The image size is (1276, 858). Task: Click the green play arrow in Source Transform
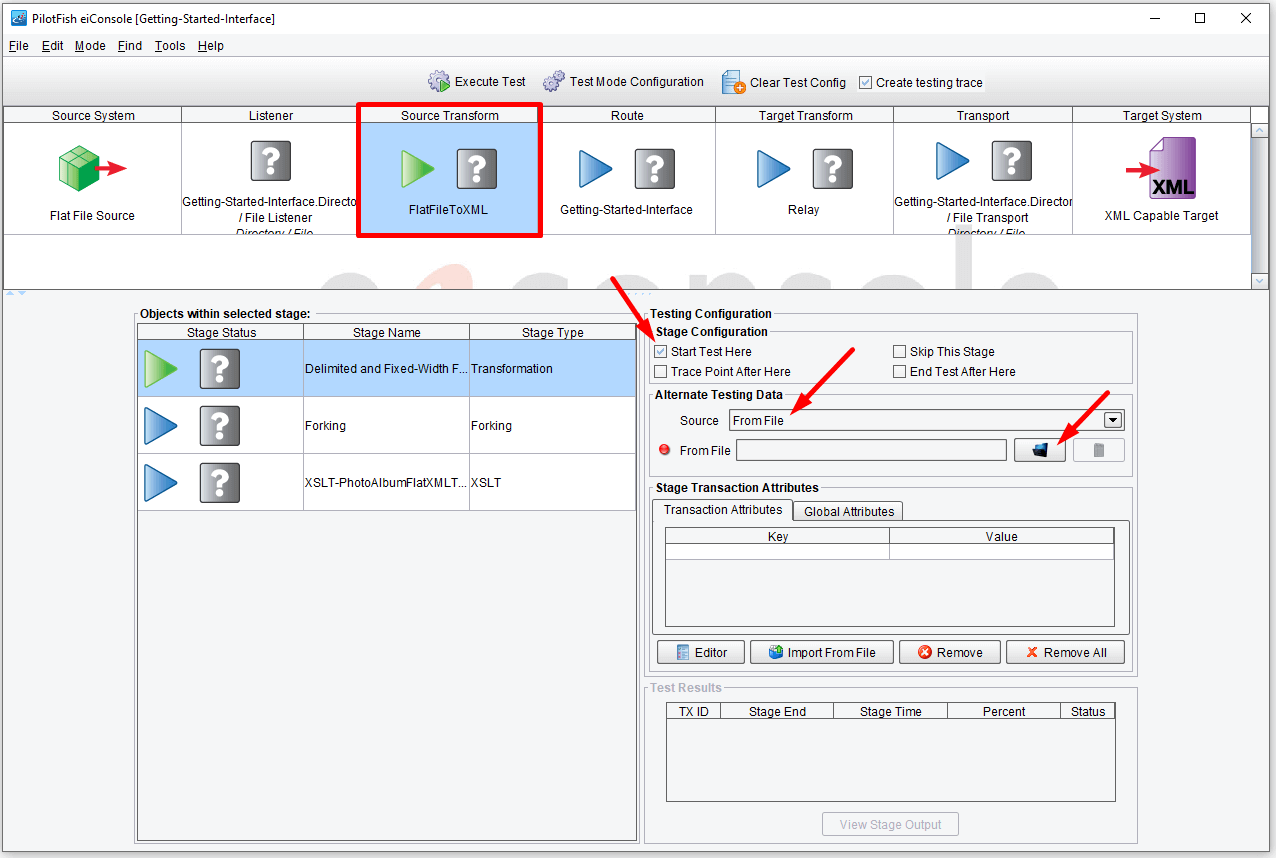click(418, 169)
